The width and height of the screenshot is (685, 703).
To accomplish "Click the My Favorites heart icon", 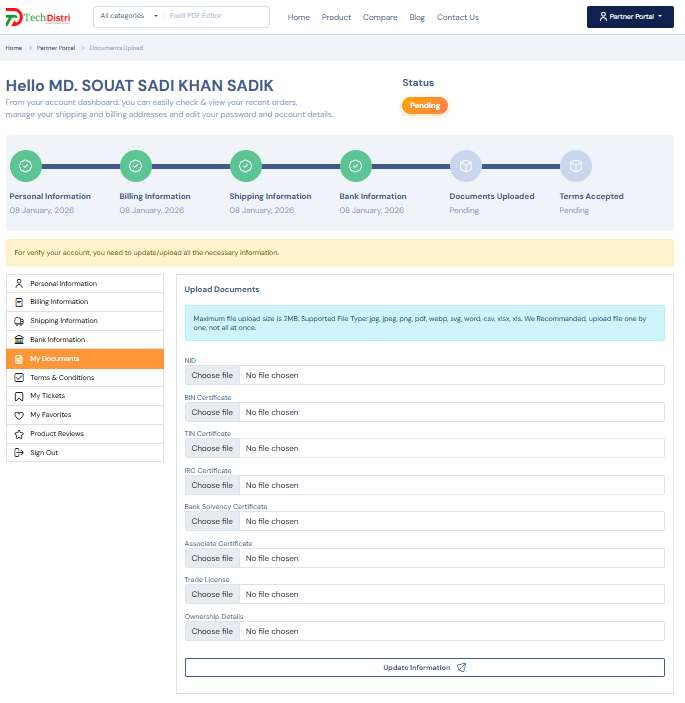I will (19, 415).
